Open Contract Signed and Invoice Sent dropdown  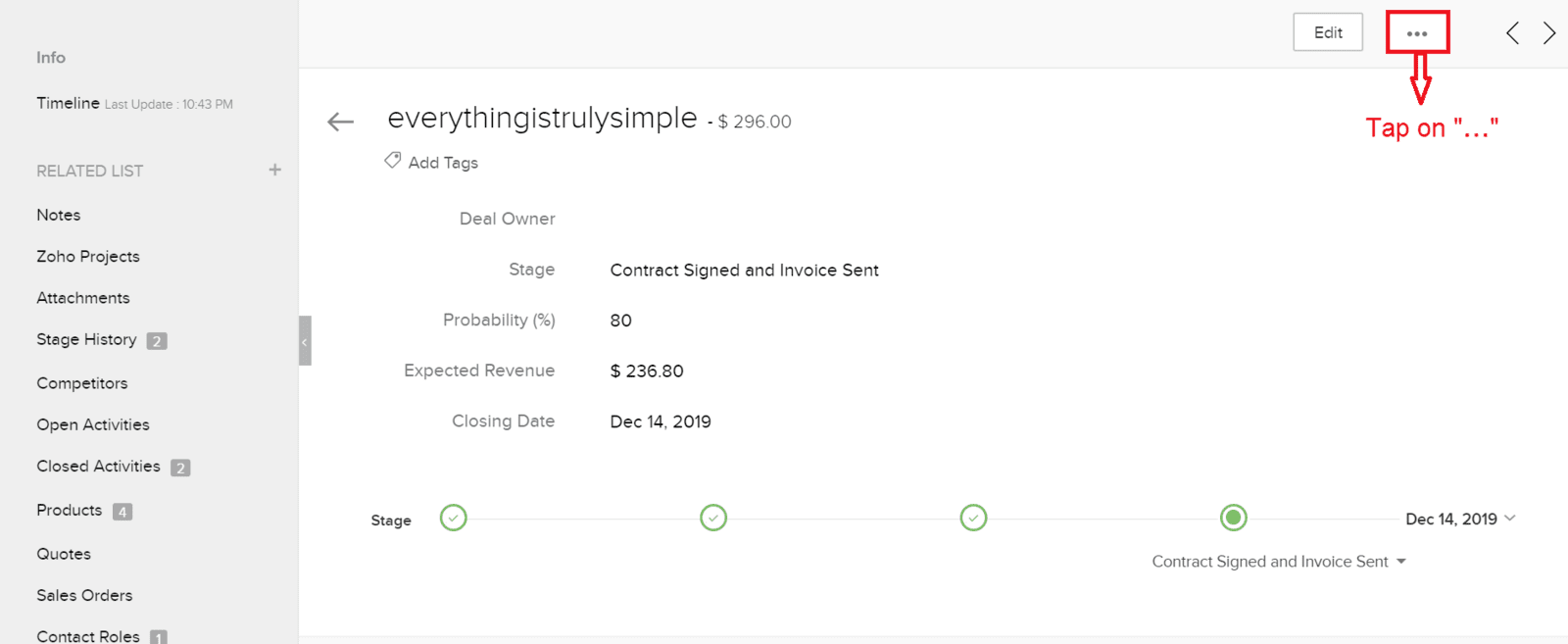point(1279,562)
